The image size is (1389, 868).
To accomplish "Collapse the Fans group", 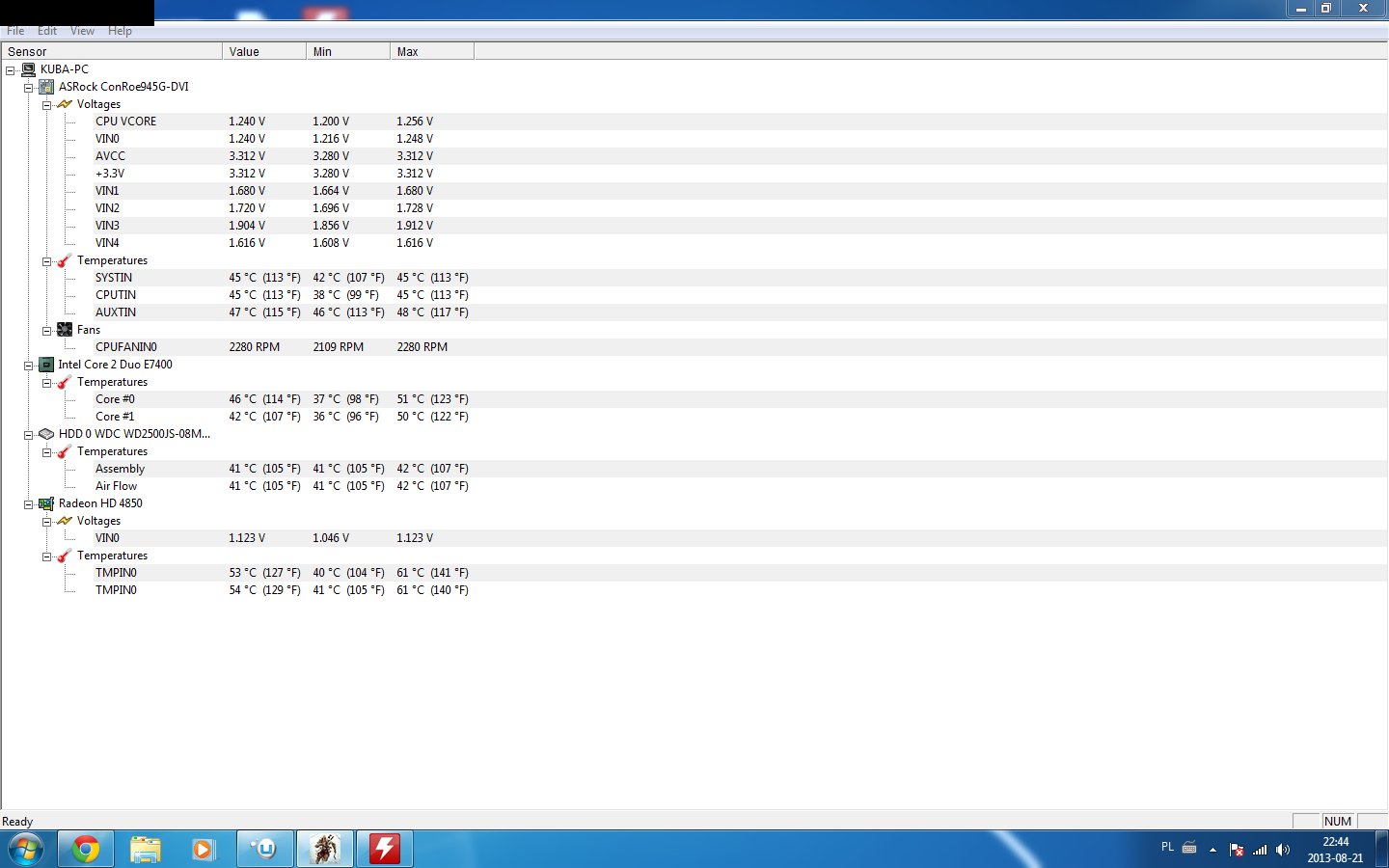I will [46, 331].
